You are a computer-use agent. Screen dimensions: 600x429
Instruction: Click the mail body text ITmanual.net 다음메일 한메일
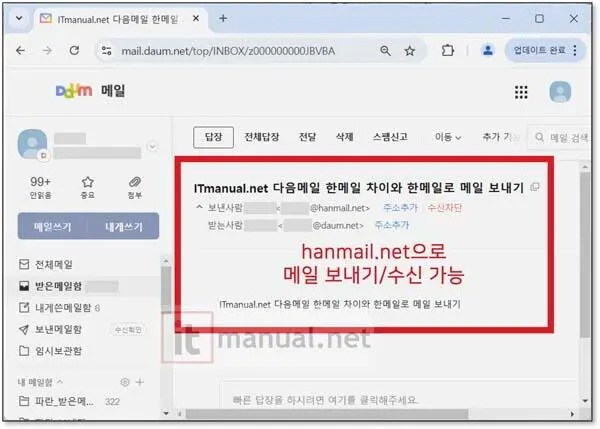pyautogui.click(x=340, y=304)
